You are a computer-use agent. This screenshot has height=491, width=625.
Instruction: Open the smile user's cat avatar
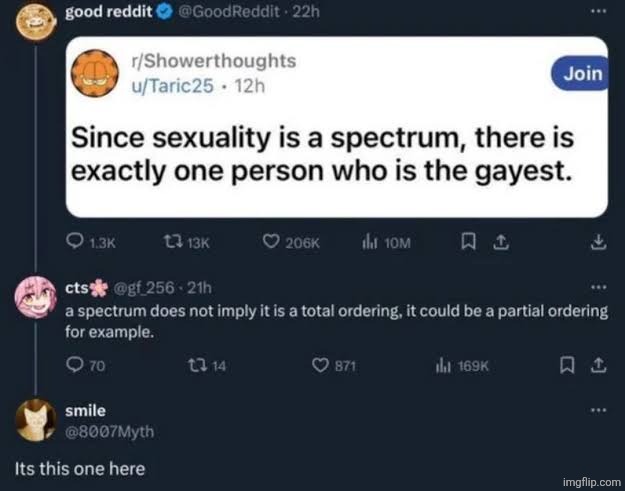tap(37, 420)
